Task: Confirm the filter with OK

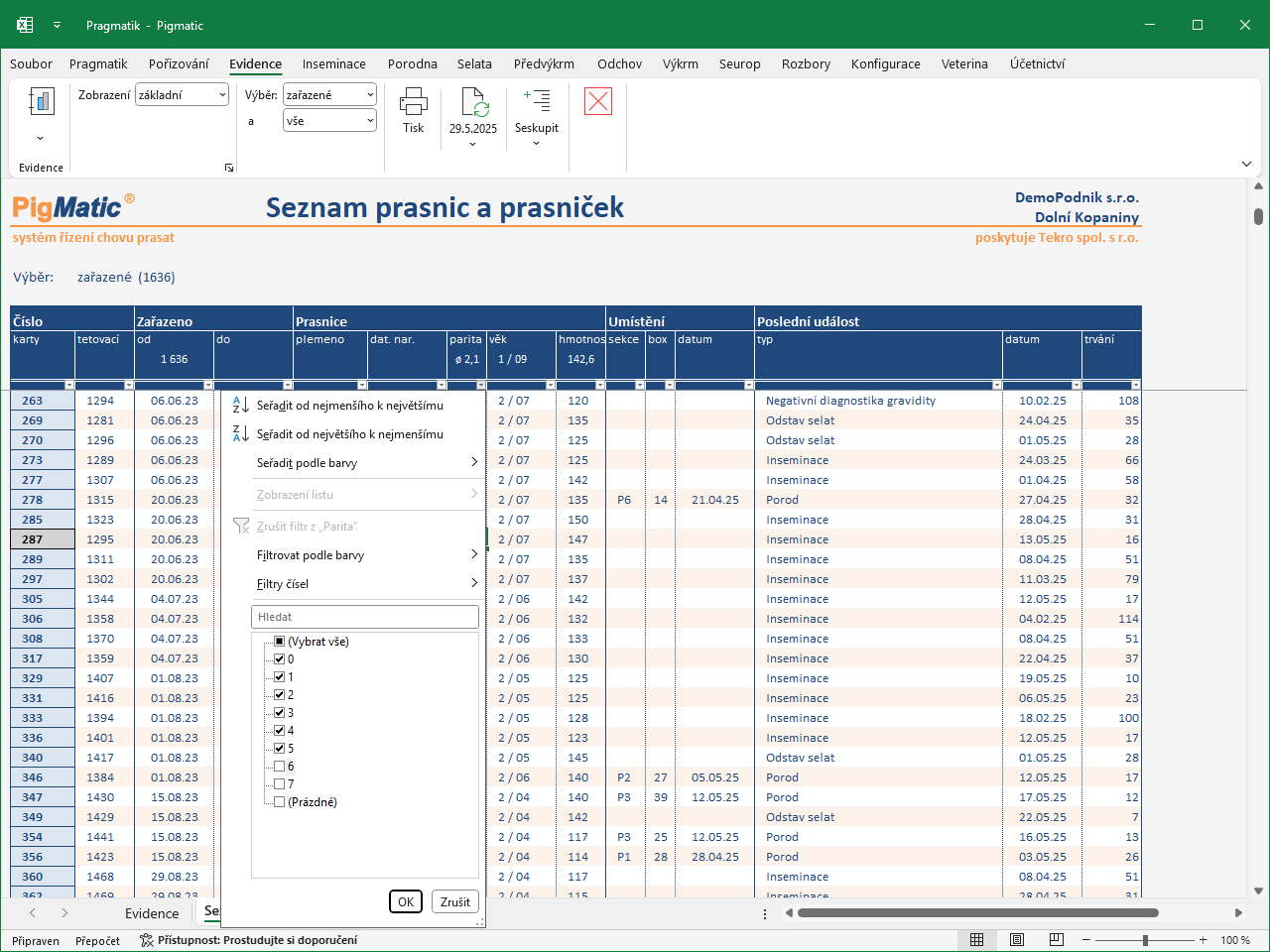Action: 406,901
